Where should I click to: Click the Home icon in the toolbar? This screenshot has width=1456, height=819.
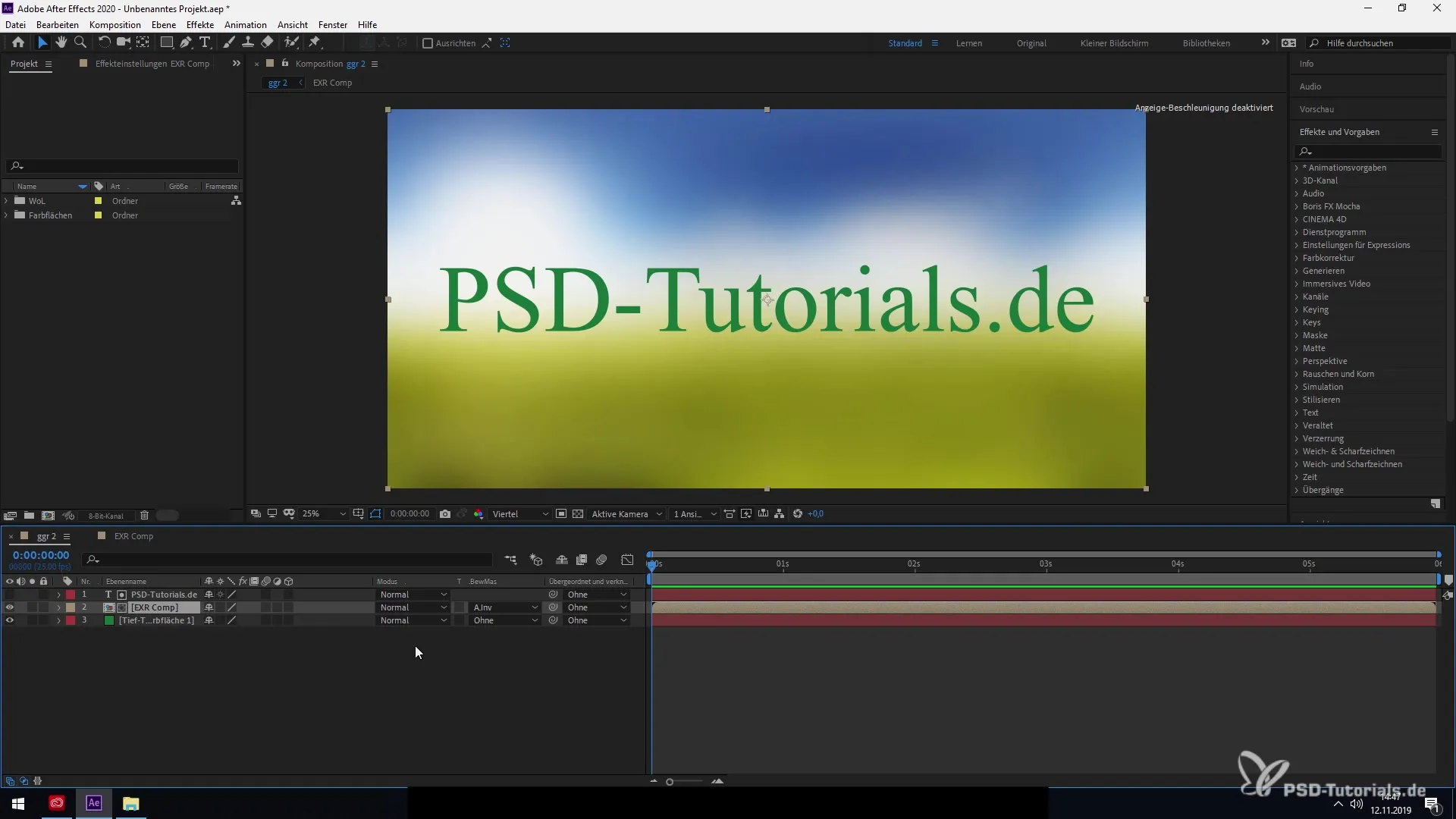(18, 42)
